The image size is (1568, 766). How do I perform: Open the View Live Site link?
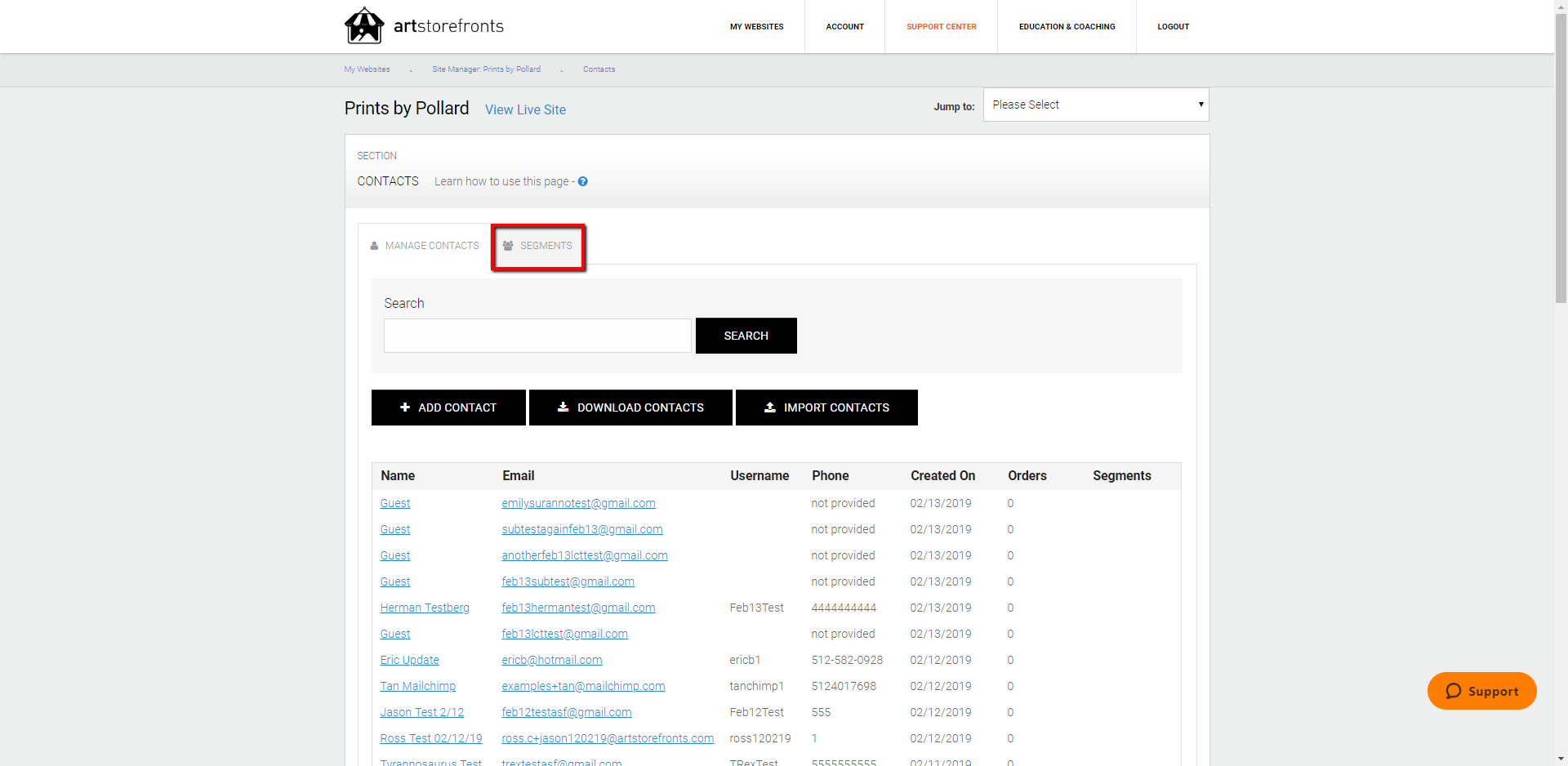coord(525,109)
